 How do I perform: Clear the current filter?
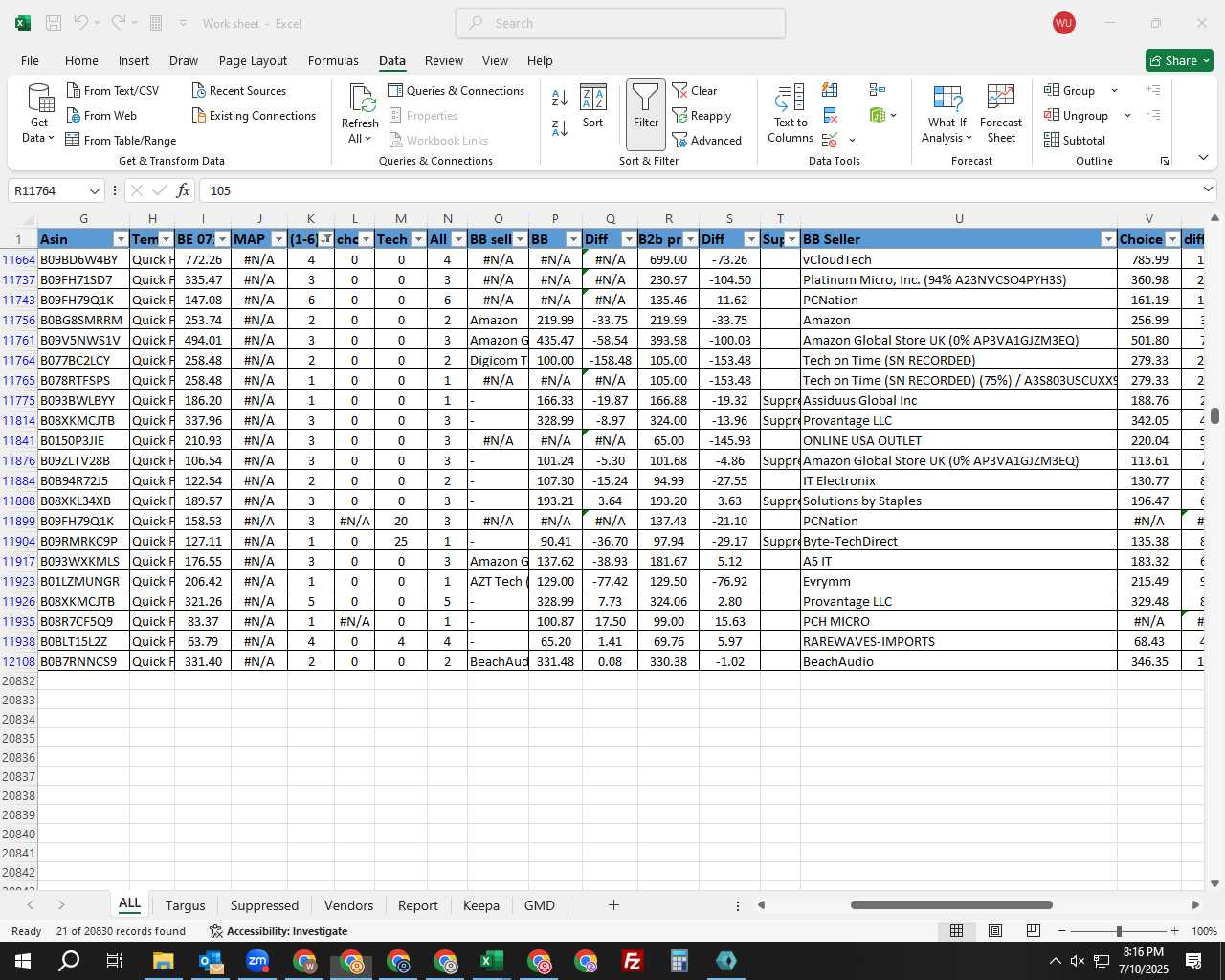695,90
